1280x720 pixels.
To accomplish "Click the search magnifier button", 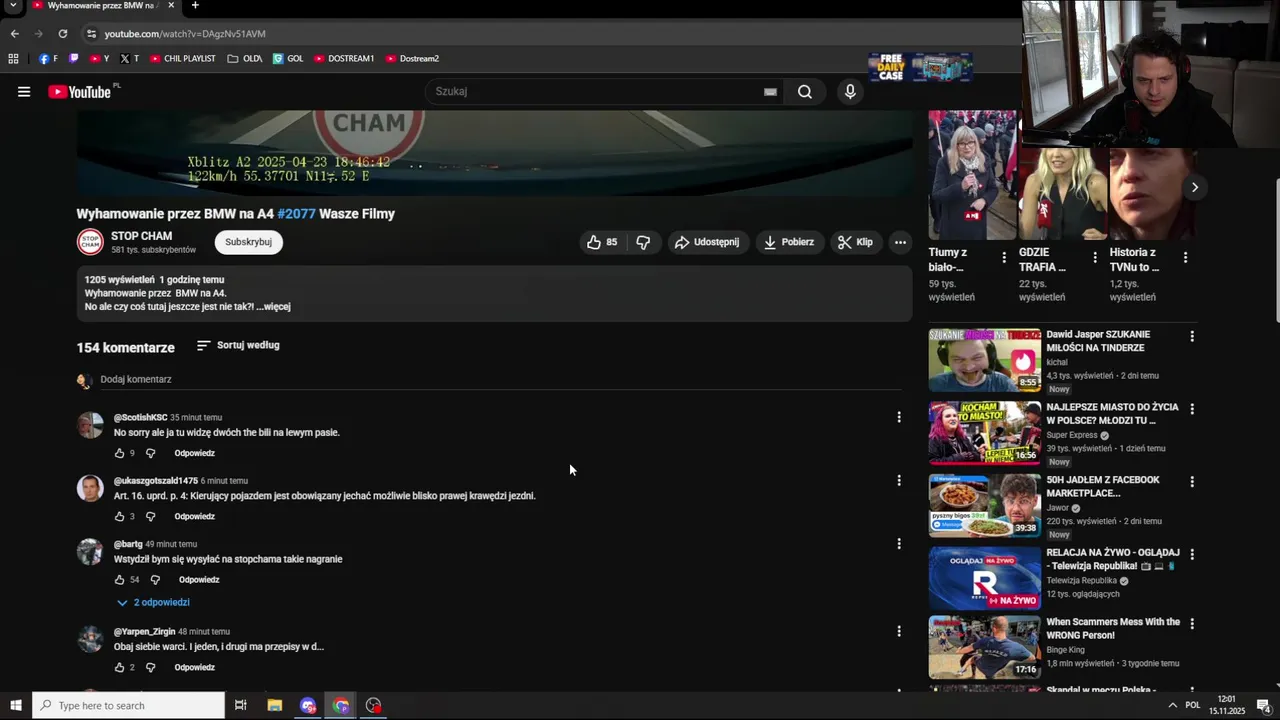I will [x=805, y=92].
